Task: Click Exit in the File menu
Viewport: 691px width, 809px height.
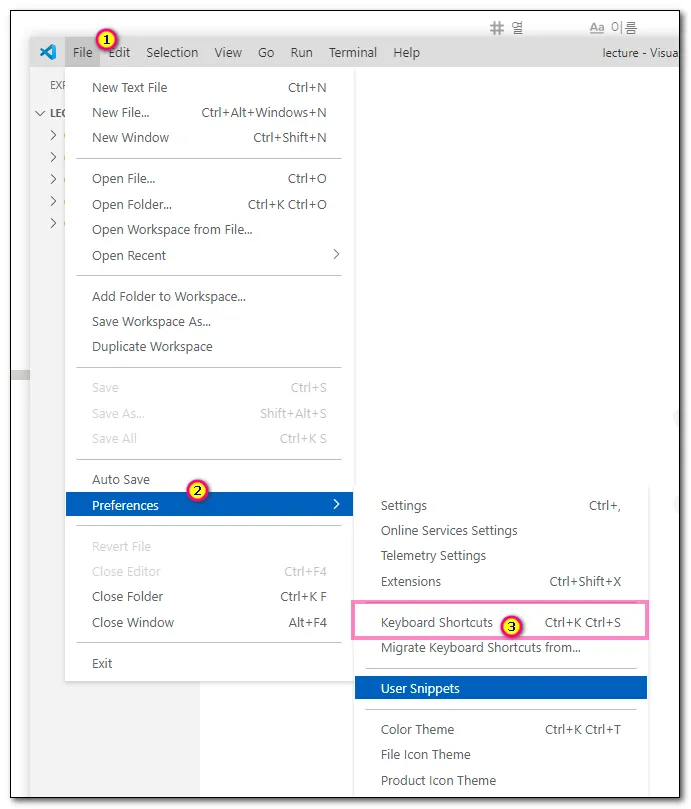Action: [x=103, y=663]
